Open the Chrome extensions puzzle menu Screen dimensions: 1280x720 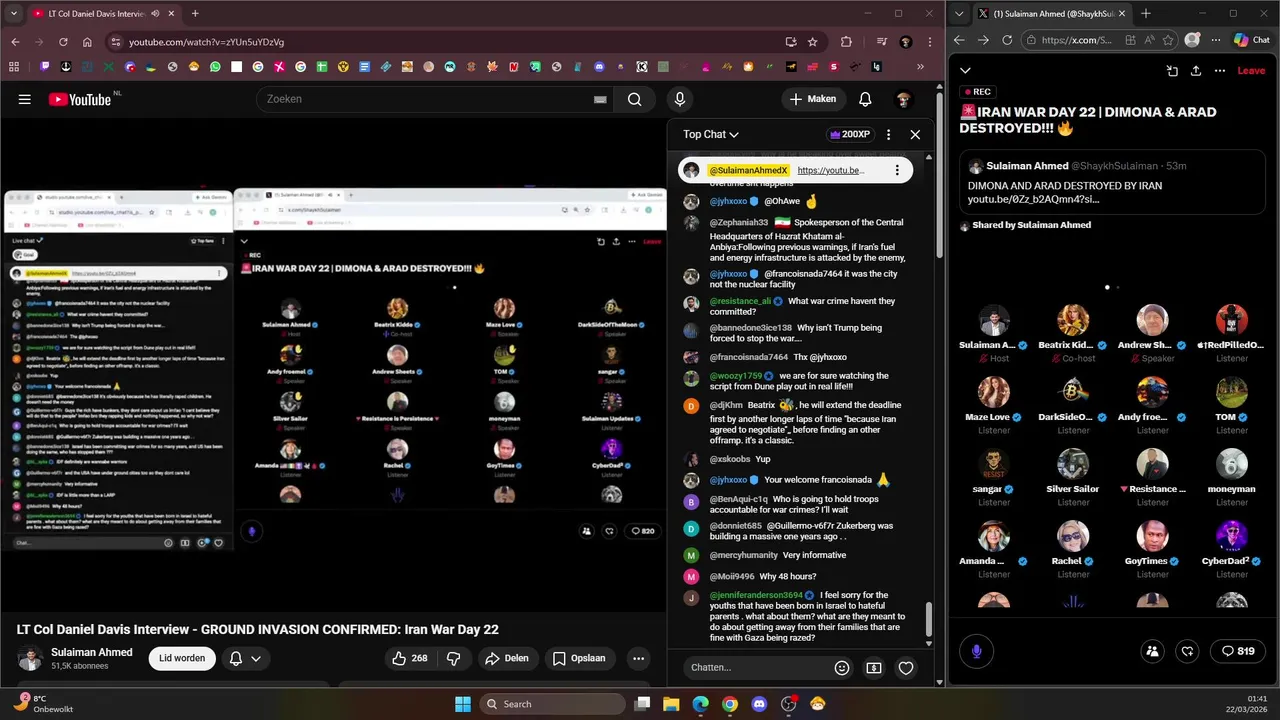846,42
